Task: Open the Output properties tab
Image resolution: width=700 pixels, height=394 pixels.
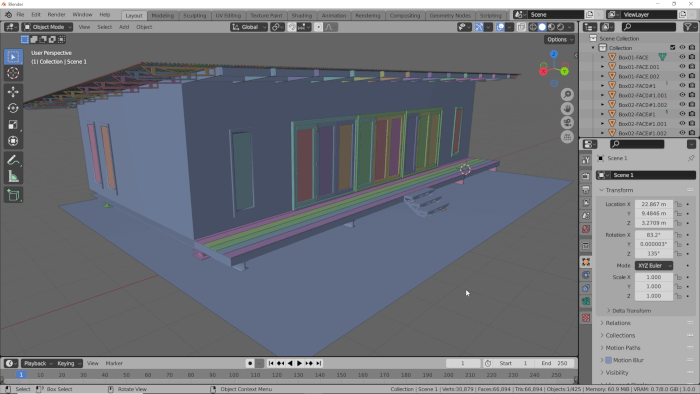Action: (x=586, y=190)
